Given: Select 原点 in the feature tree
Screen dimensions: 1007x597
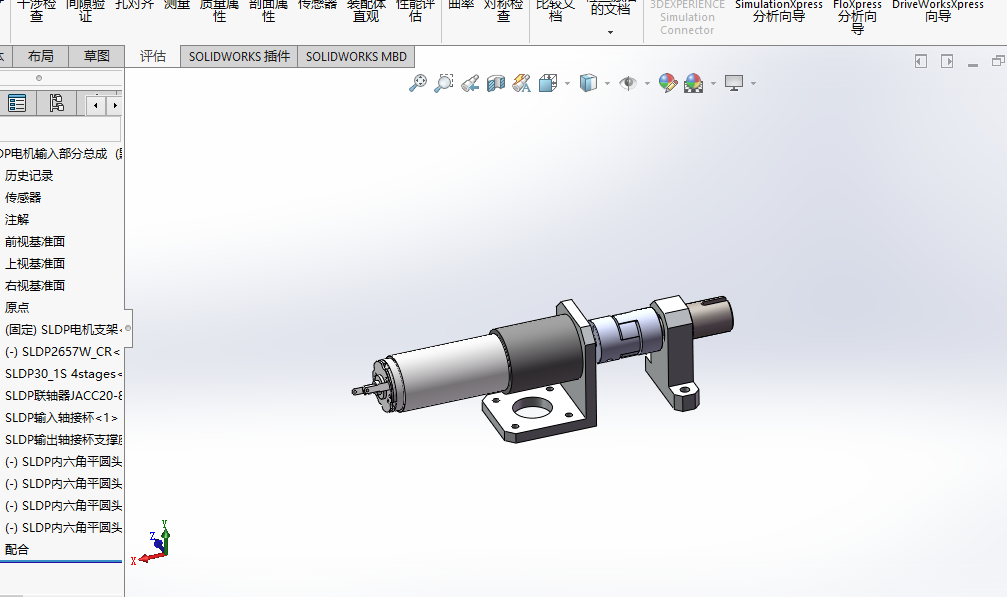Looking at the screenshot, I should (x=17, y=307).
